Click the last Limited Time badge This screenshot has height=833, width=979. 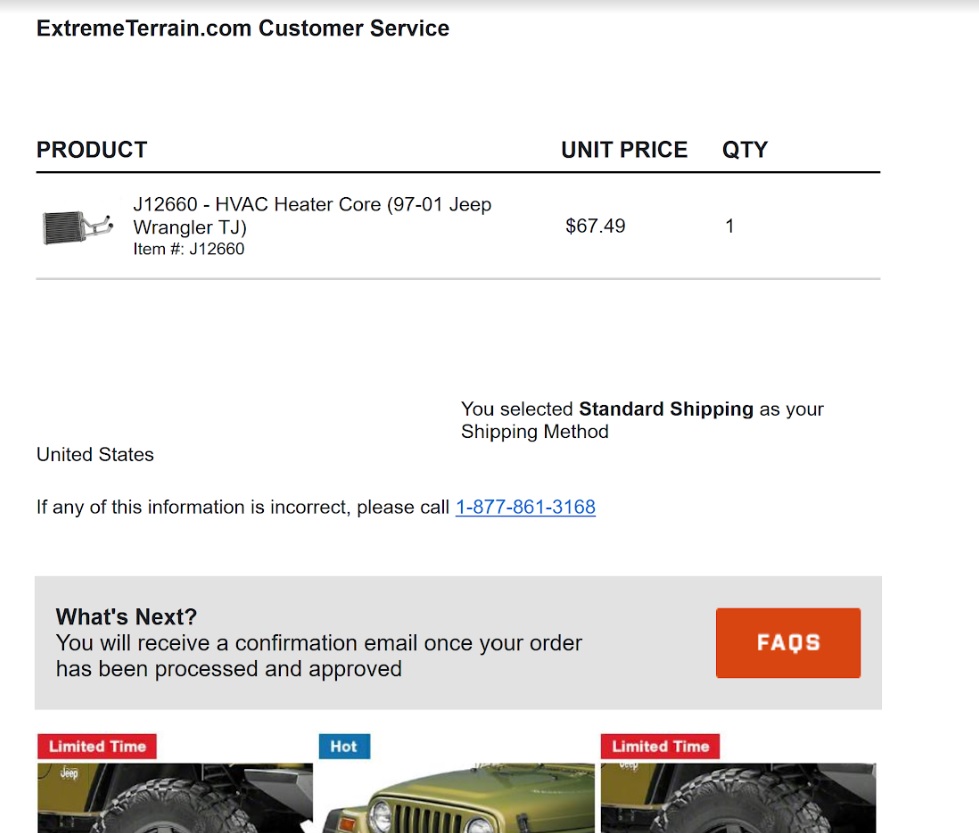pyautogui.click(x=660, y=746)
